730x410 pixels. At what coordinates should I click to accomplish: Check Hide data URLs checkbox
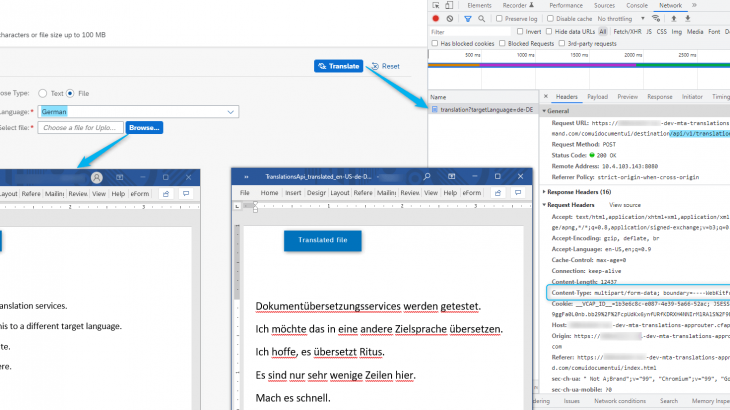549,32
